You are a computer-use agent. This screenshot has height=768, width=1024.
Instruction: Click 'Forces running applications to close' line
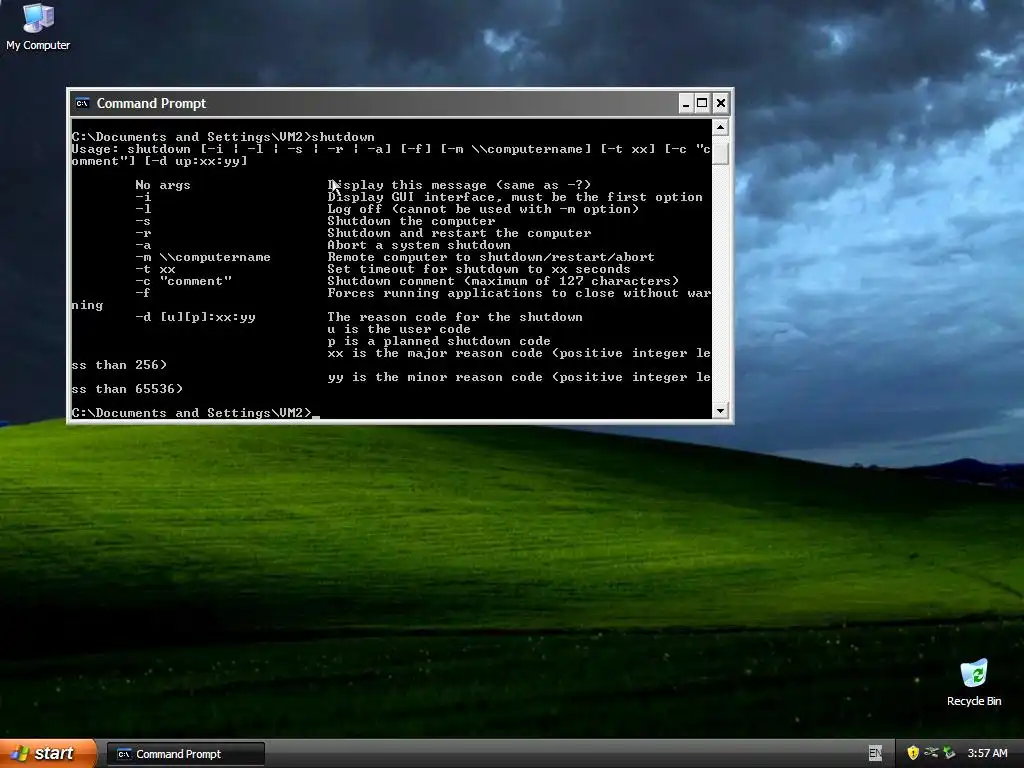pos(519,293)
